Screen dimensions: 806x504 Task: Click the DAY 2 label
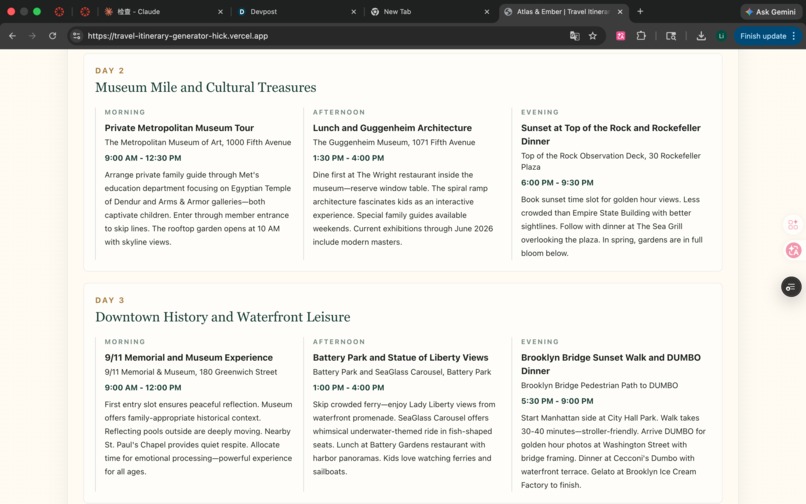point(109,70)
